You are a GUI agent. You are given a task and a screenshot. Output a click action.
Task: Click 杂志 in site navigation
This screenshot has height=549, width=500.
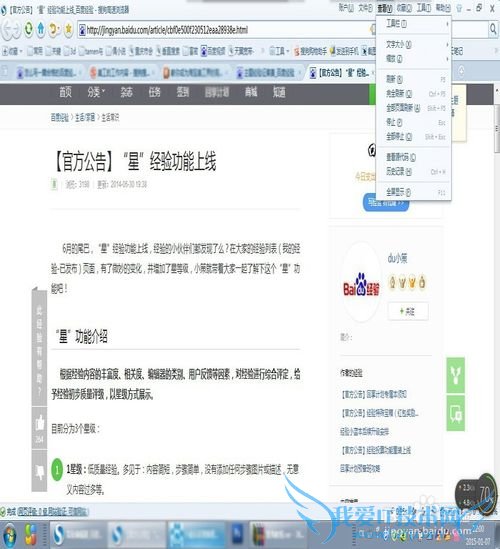pyautogui.click(x=126, y=92)
